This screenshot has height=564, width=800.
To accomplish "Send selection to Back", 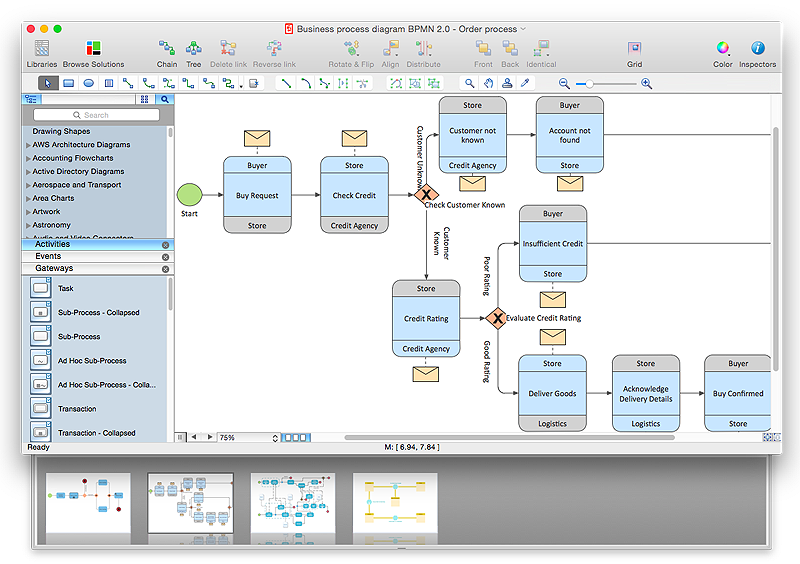I will (510, 54).
